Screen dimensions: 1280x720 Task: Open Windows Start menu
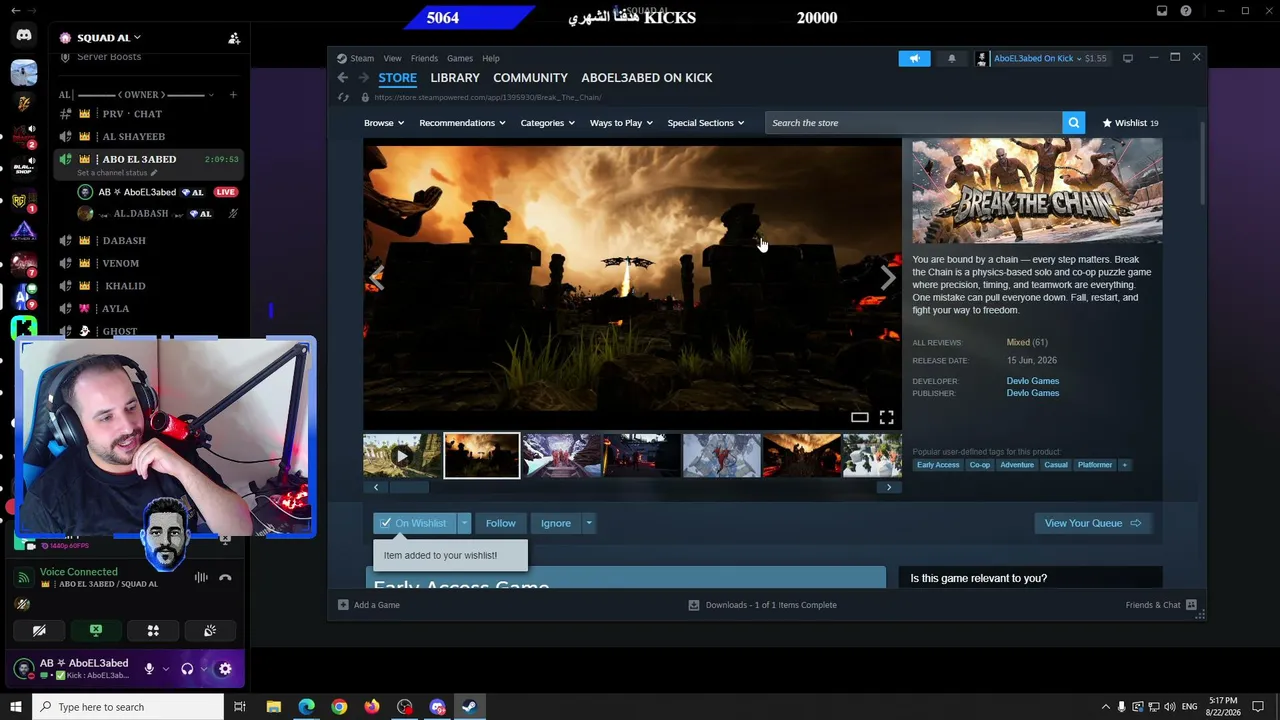(x=16, y=707)
